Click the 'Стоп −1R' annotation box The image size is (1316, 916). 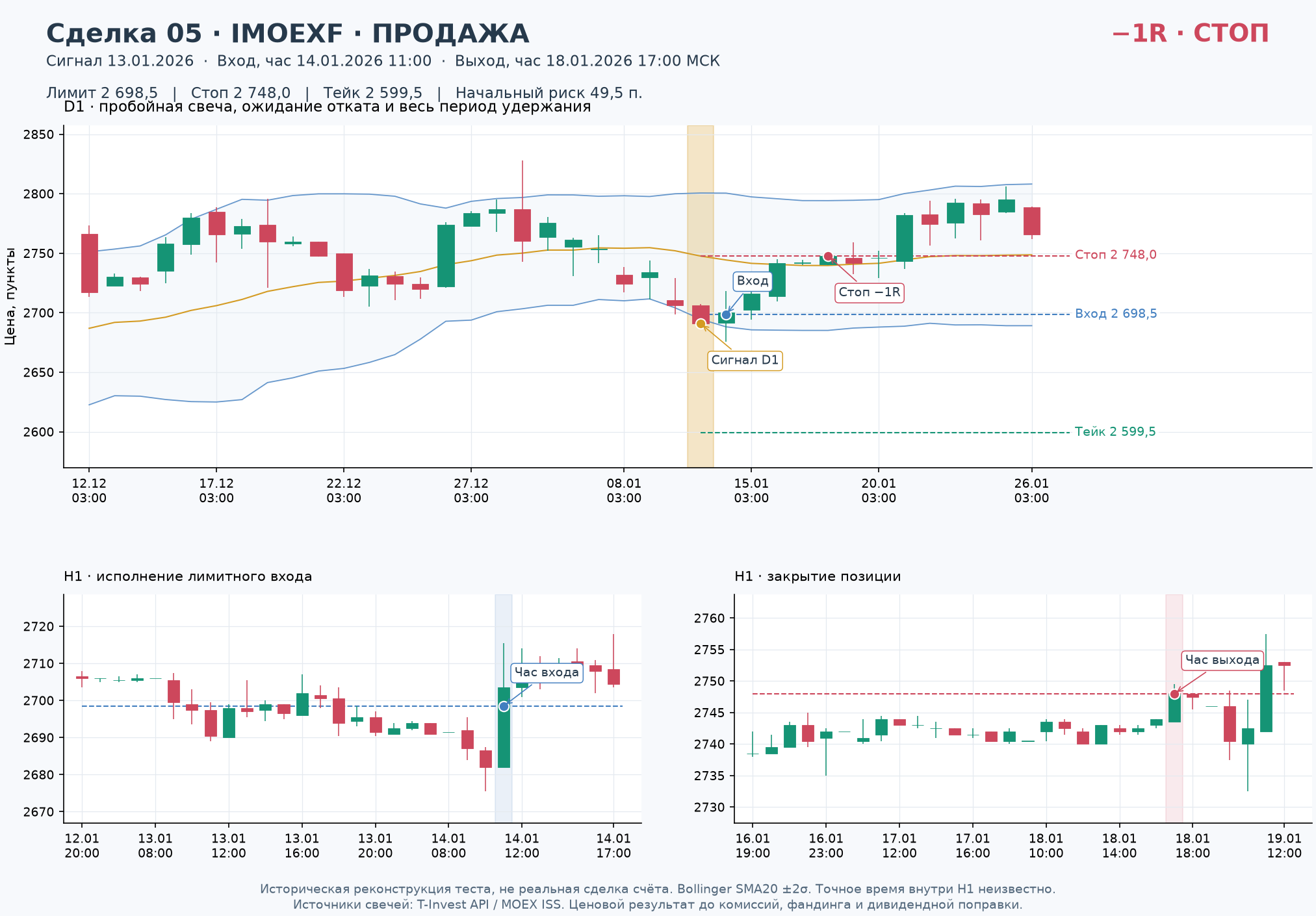(x=870, y=292)
